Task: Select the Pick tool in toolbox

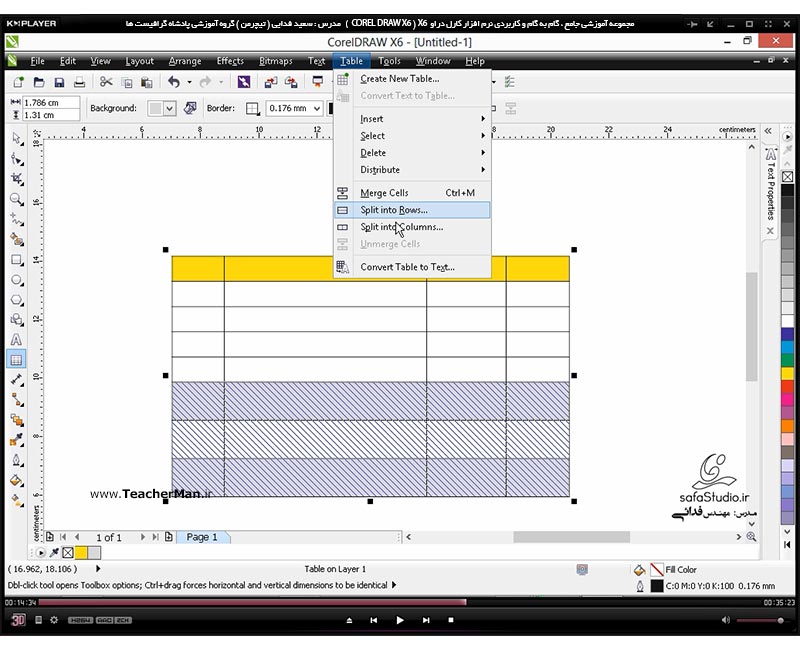Action: point(17,138)
